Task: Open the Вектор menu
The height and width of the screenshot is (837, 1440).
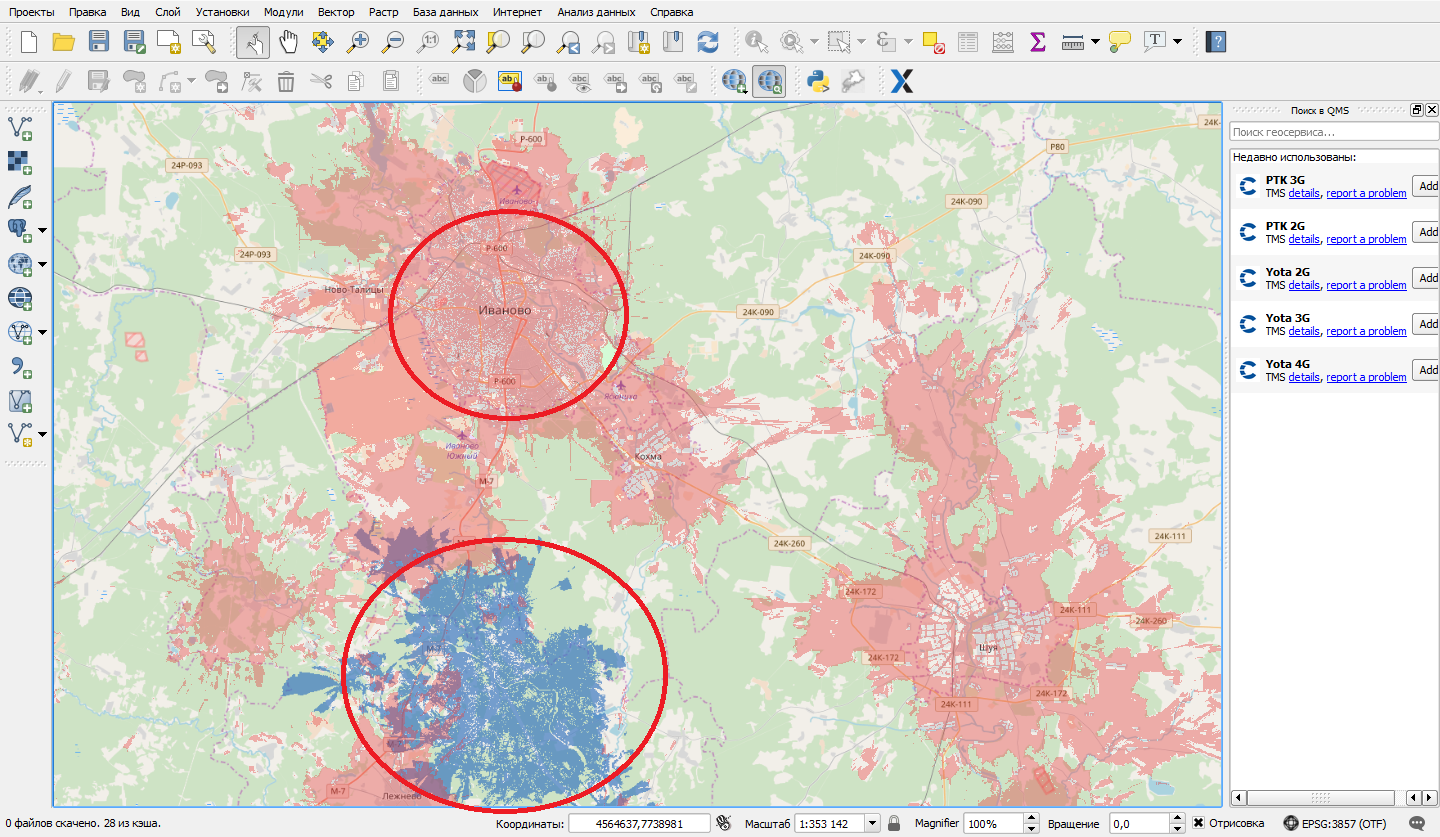Action: [x=335, y=12]
